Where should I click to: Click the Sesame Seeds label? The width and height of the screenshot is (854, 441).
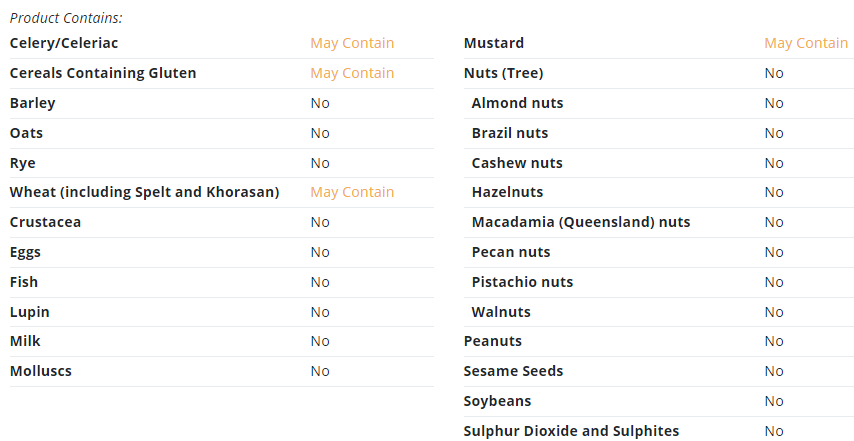(x=513, y=371)
